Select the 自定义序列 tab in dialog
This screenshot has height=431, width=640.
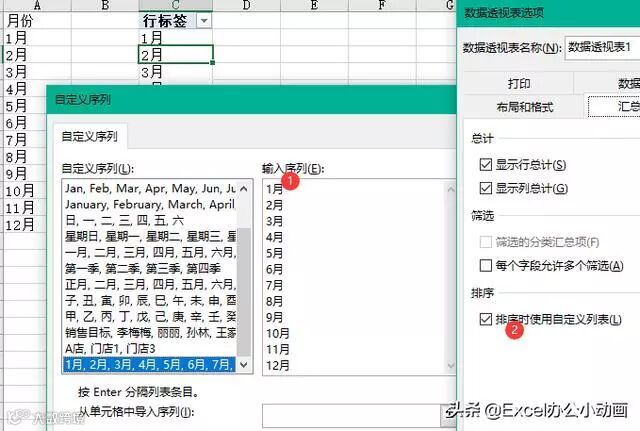coord(90,136)
